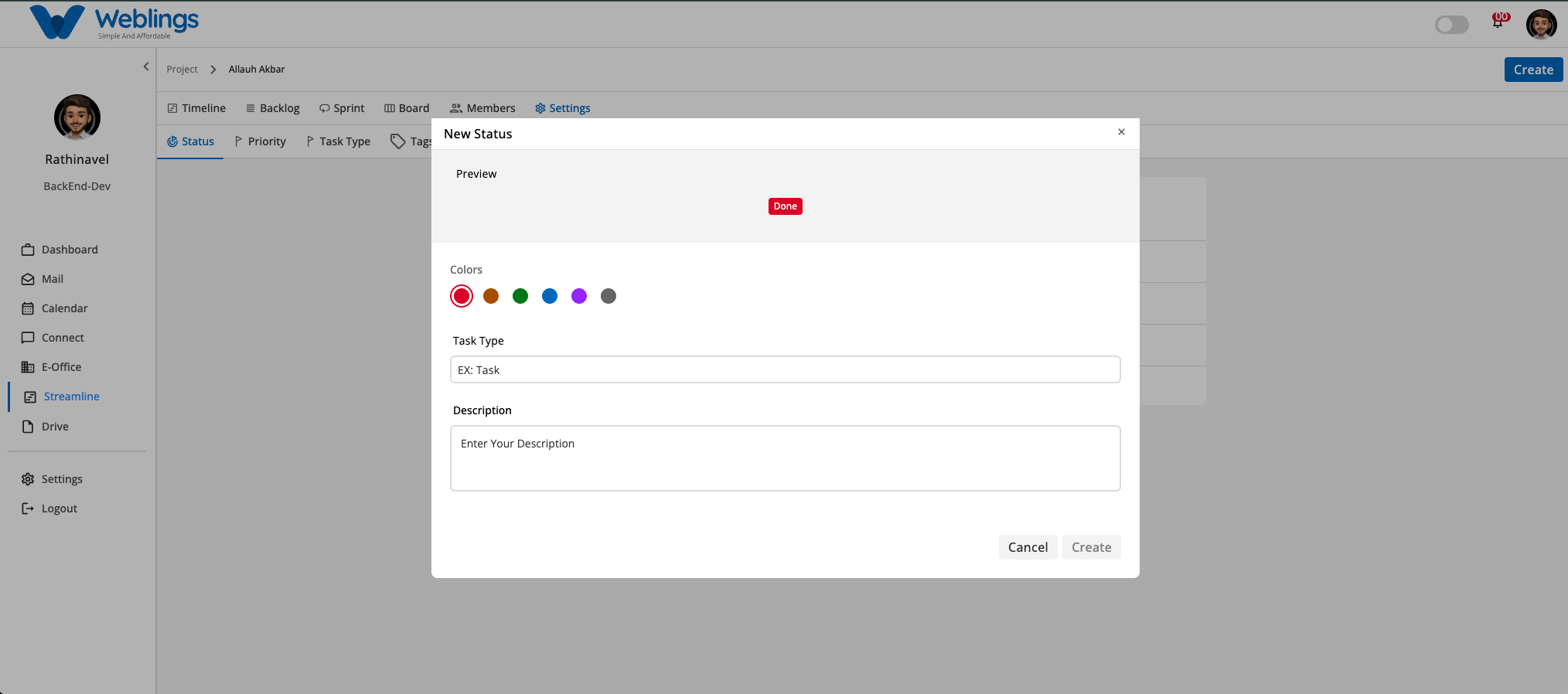Select the Task Type sub-tab
The height and width of the screenshot is (694, 1568).
(x=339, y=141)
